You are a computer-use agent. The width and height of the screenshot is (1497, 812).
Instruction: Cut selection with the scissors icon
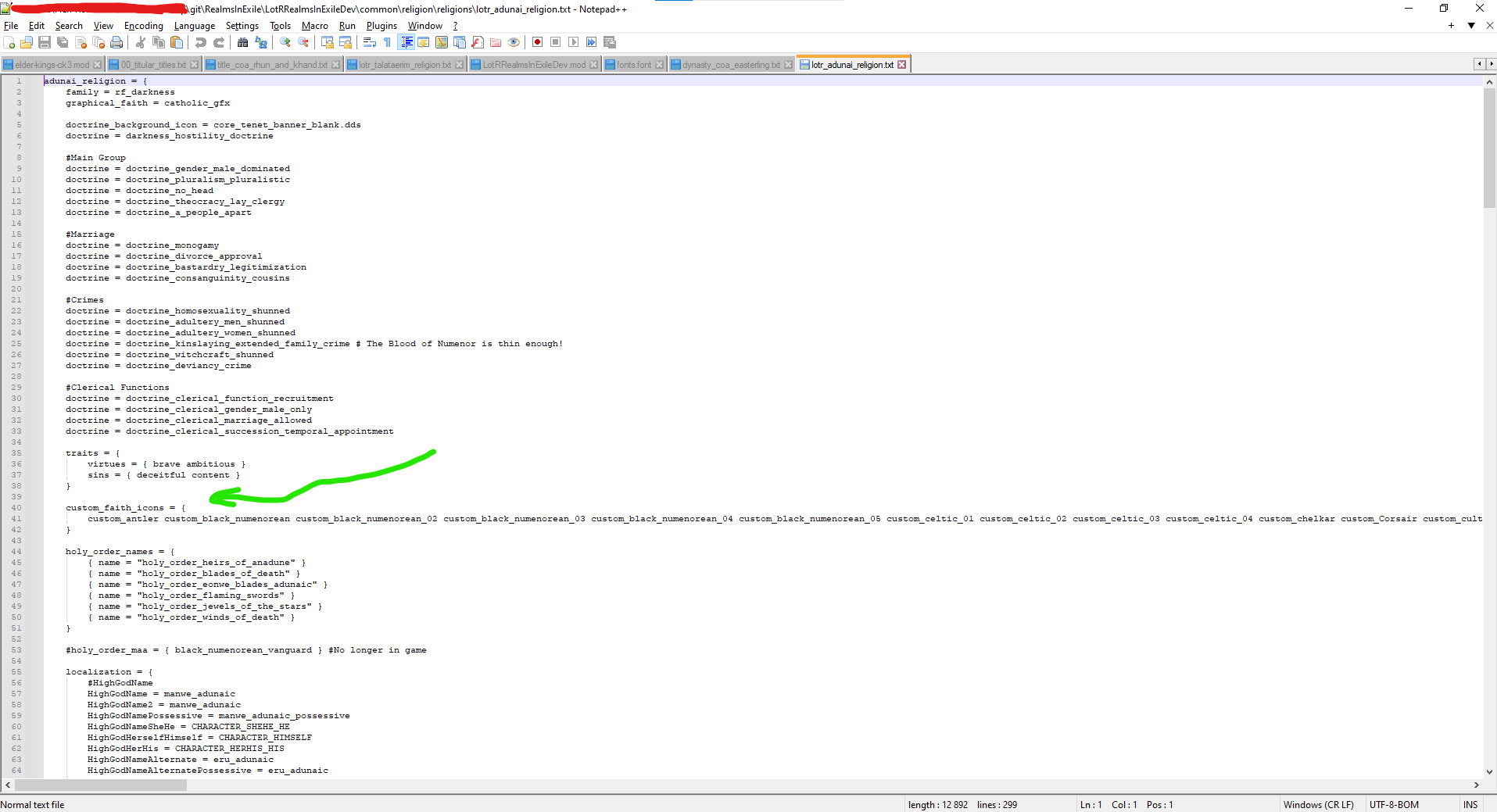141,42
